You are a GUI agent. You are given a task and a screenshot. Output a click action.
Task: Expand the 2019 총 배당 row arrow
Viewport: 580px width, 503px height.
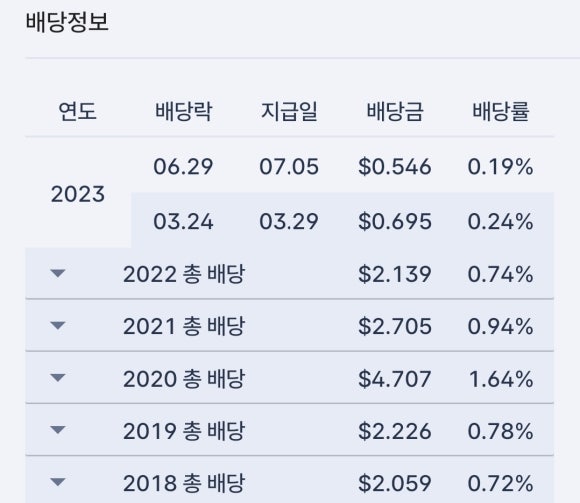click(x=58, y=430)
